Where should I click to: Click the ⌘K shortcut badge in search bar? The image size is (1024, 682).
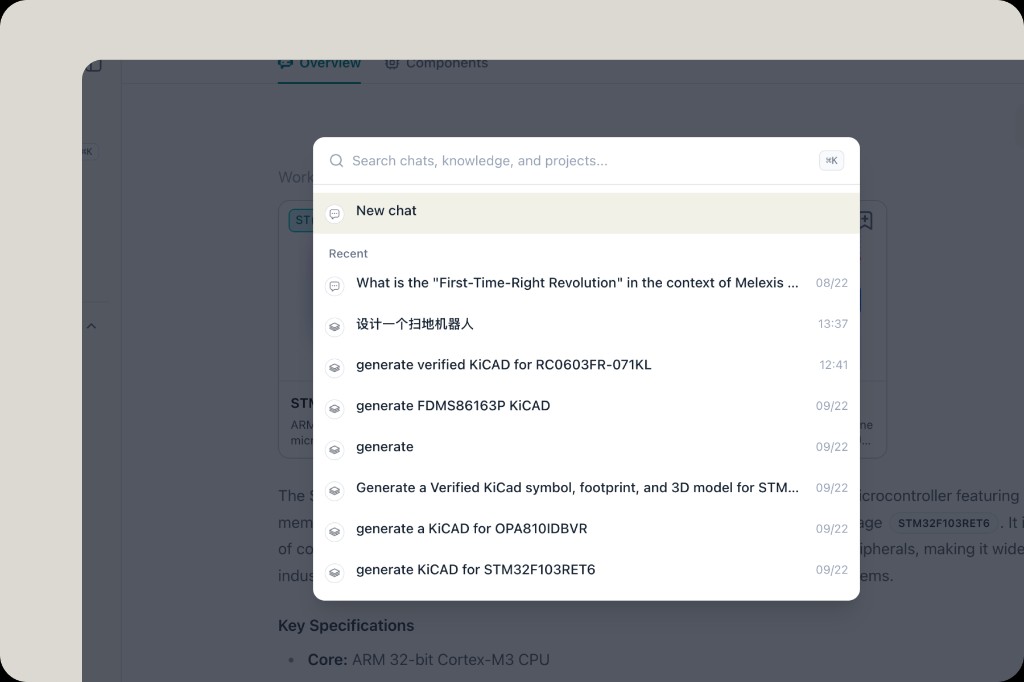831,161
